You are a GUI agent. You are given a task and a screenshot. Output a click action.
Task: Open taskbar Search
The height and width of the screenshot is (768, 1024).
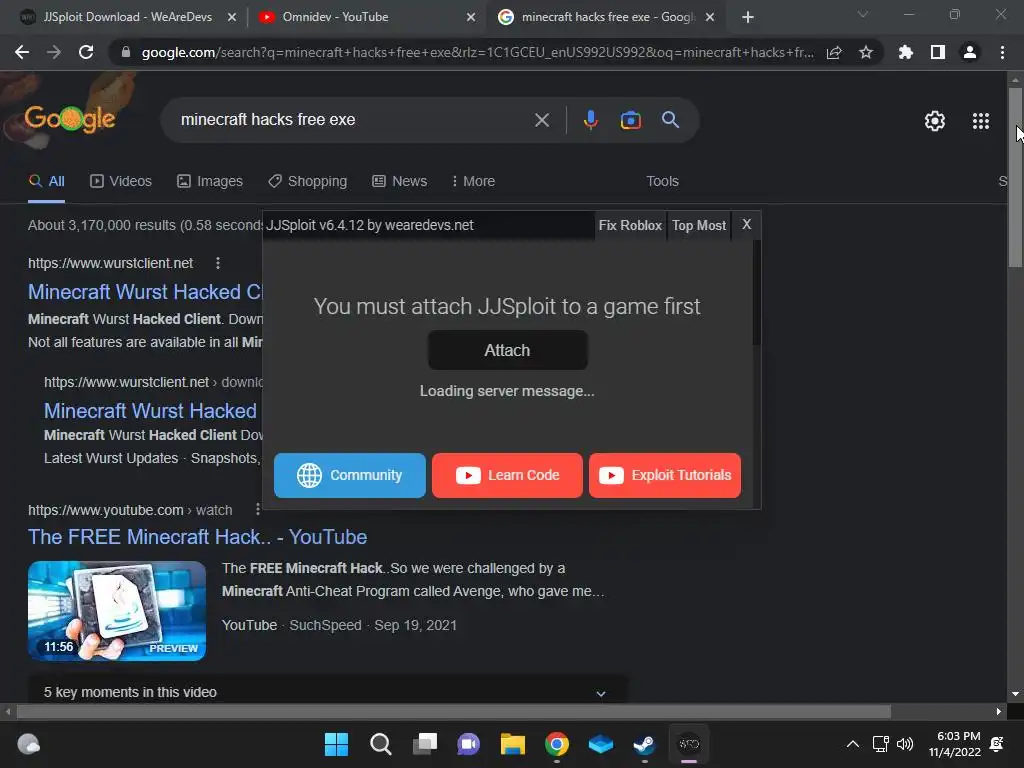[x=381, y=744]
